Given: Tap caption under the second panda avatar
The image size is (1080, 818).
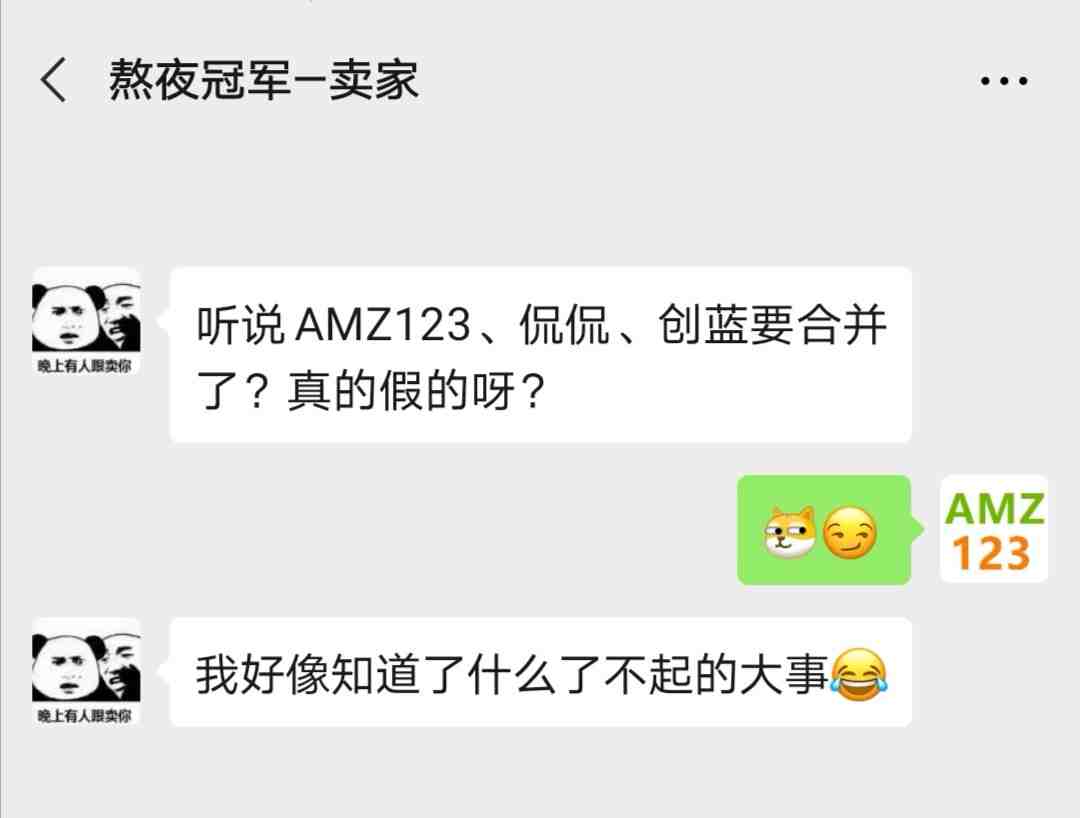Looking at the screenshot, I should click(x=85, y=716).
